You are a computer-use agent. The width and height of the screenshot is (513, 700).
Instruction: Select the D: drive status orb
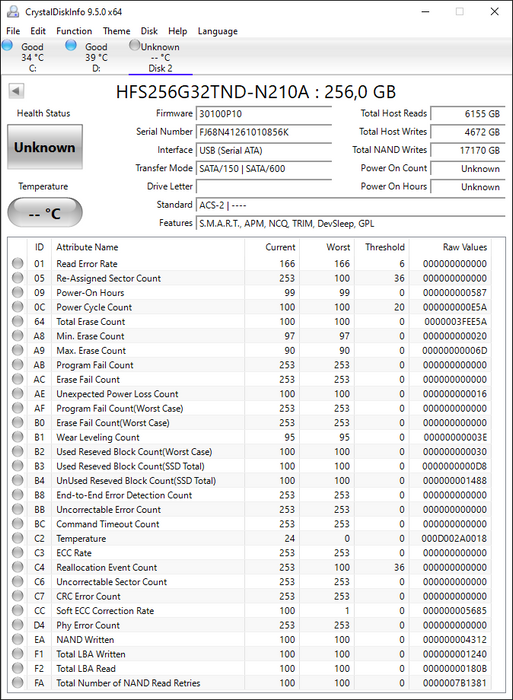pos(71,45)
